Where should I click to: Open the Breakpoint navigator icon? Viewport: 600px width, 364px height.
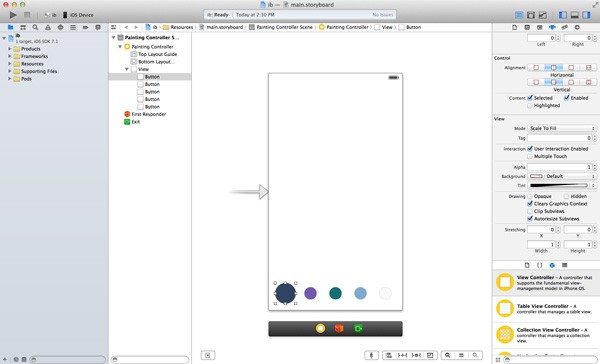[x=85, y=28]
